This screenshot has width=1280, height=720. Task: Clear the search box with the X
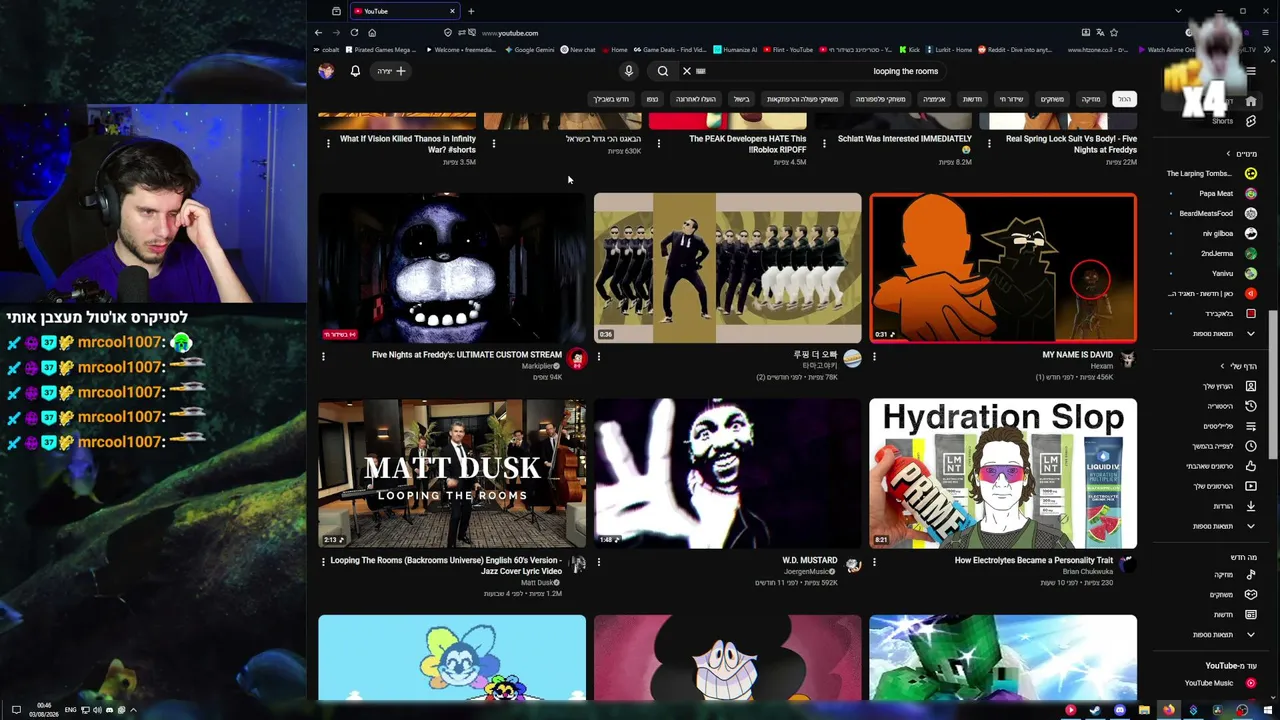coord(687,71)
